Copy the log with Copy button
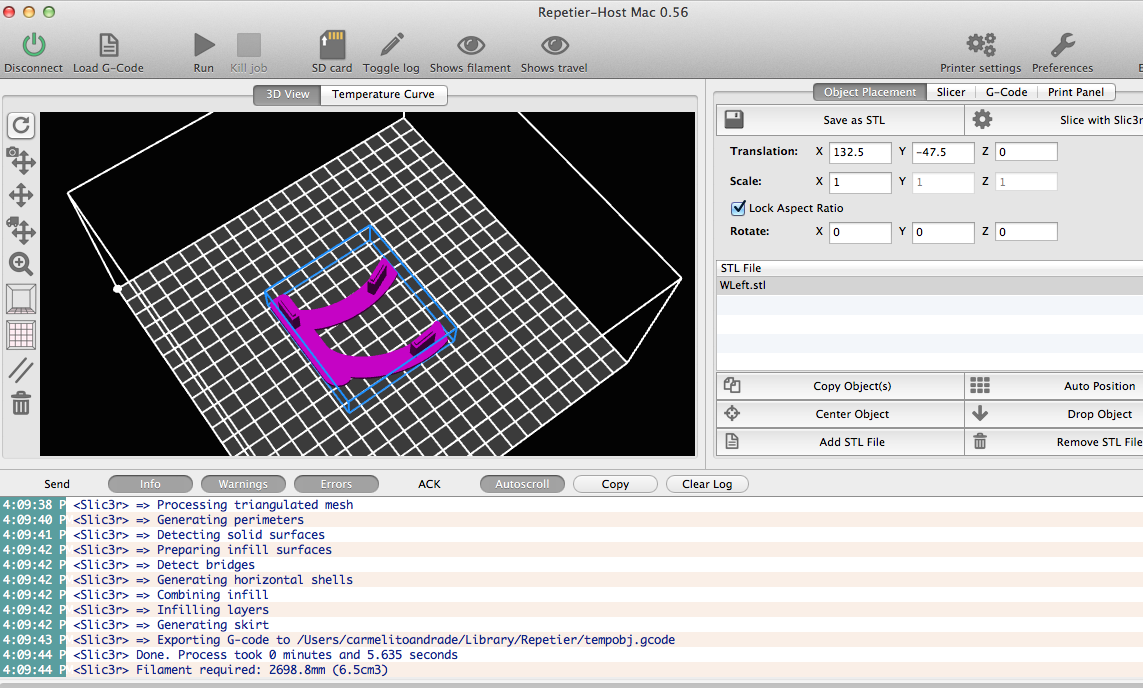This screenshot has height=688, width=1143. click(x=615, y=484)
